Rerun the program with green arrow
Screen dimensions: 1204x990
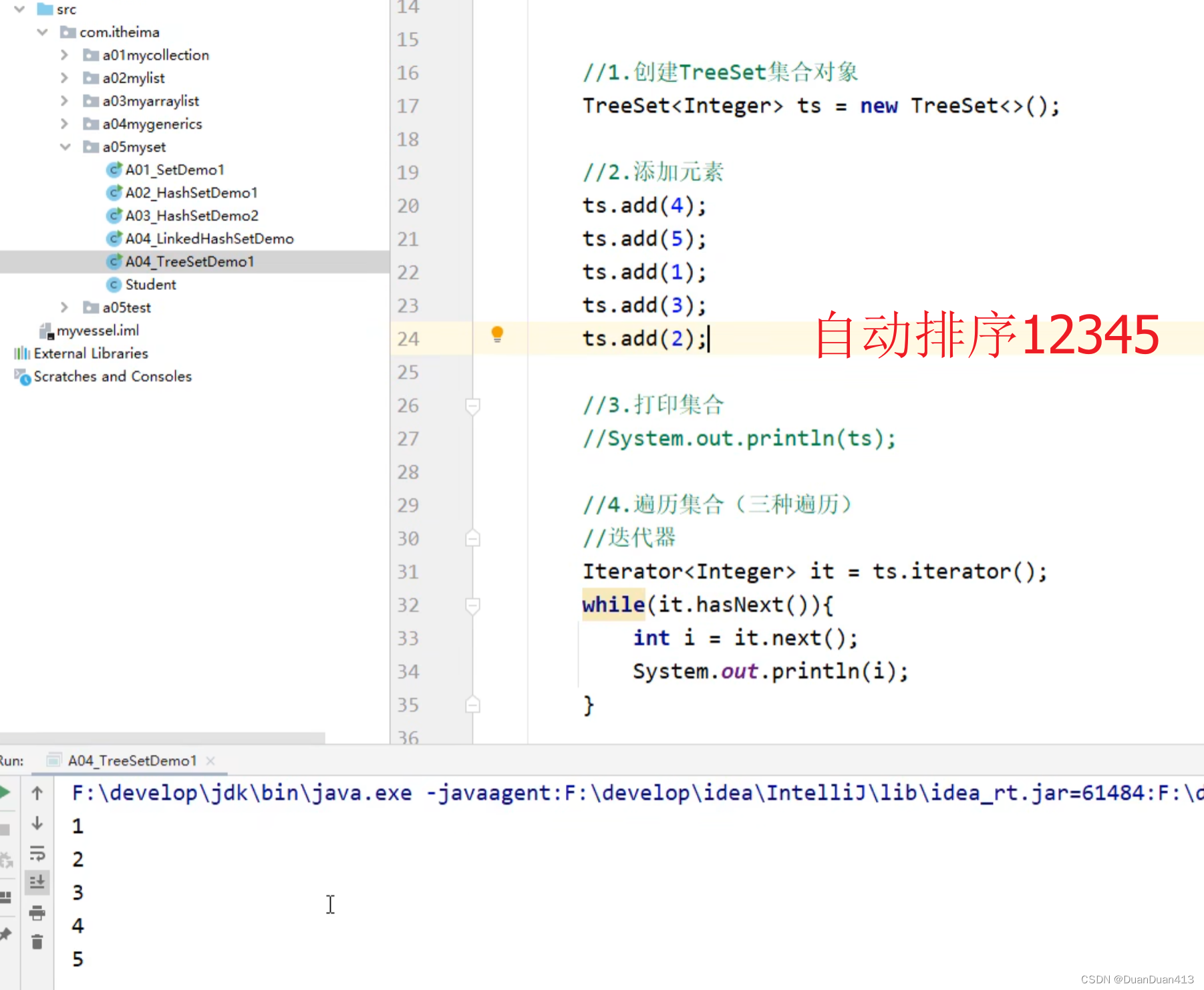tap(4, 792)
